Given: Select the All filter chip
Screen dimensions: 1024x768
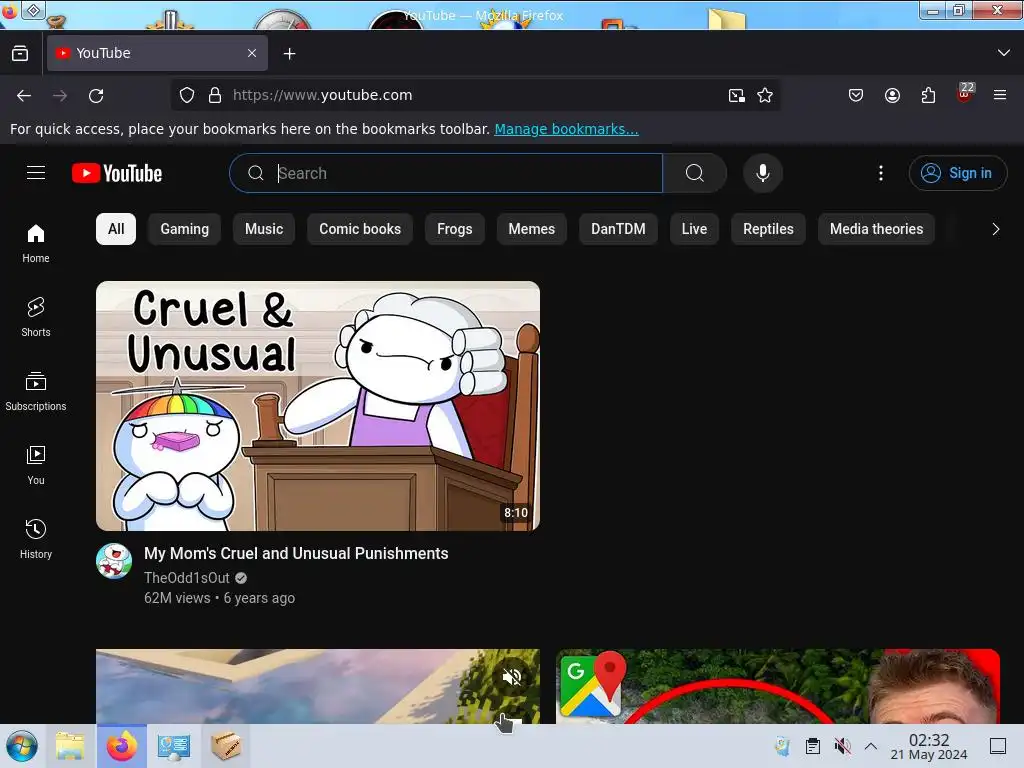Looking at the screenshot, I should point(116,229).
